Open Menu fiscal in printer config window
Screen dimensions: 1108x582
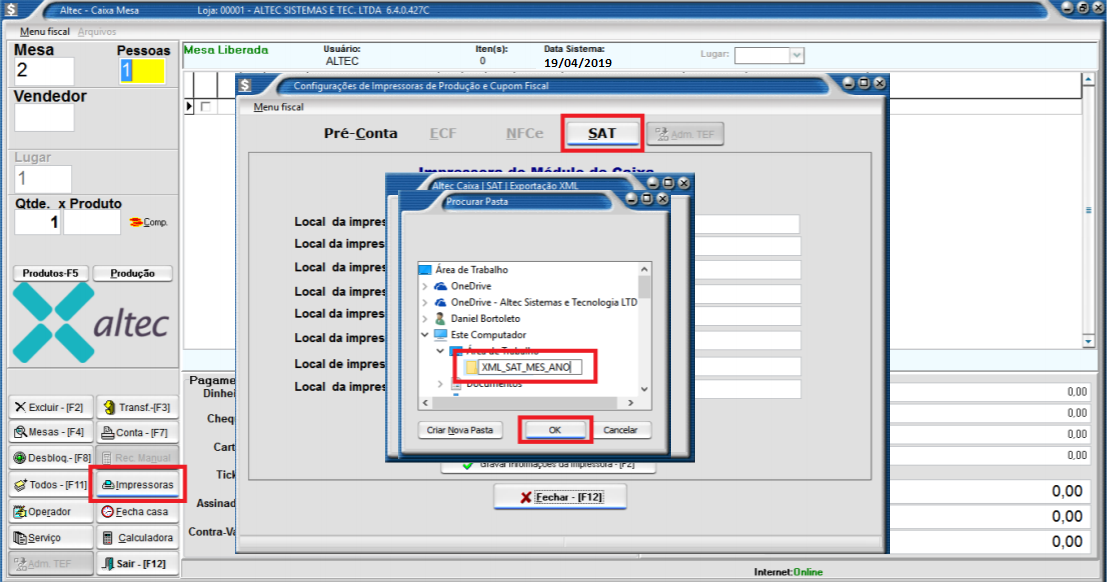[278, 107]
